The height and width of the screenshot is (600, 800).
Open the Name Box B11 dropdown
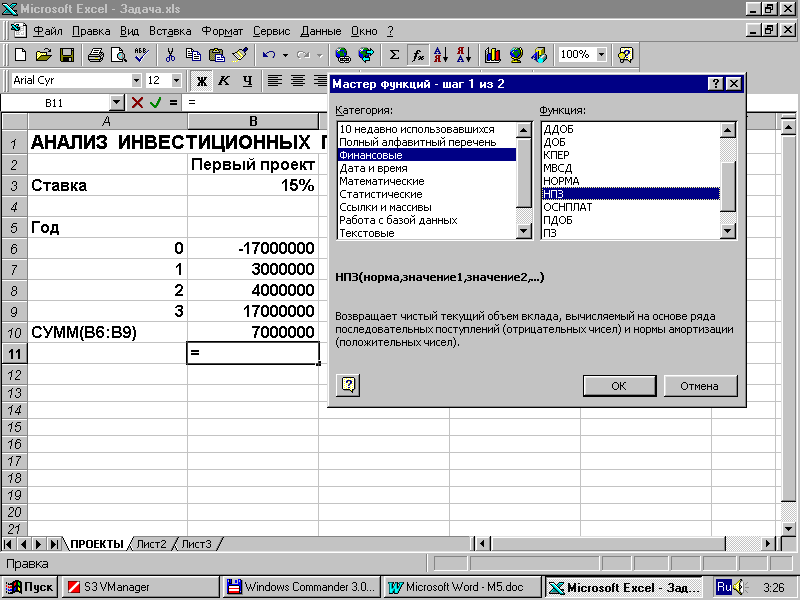point(117,103)
